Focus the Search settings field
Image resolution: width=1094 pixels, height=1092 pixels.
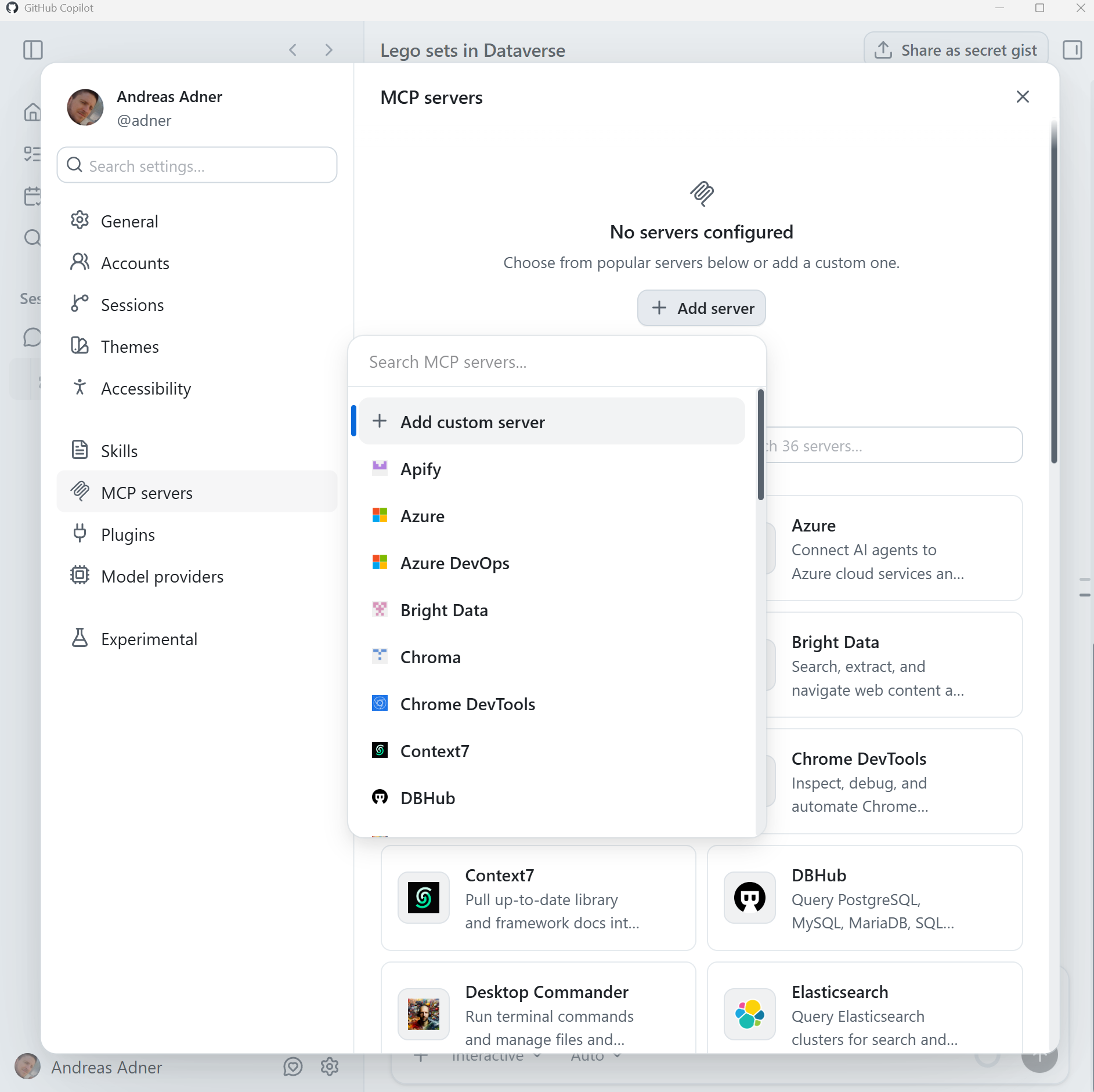(197, 165)
